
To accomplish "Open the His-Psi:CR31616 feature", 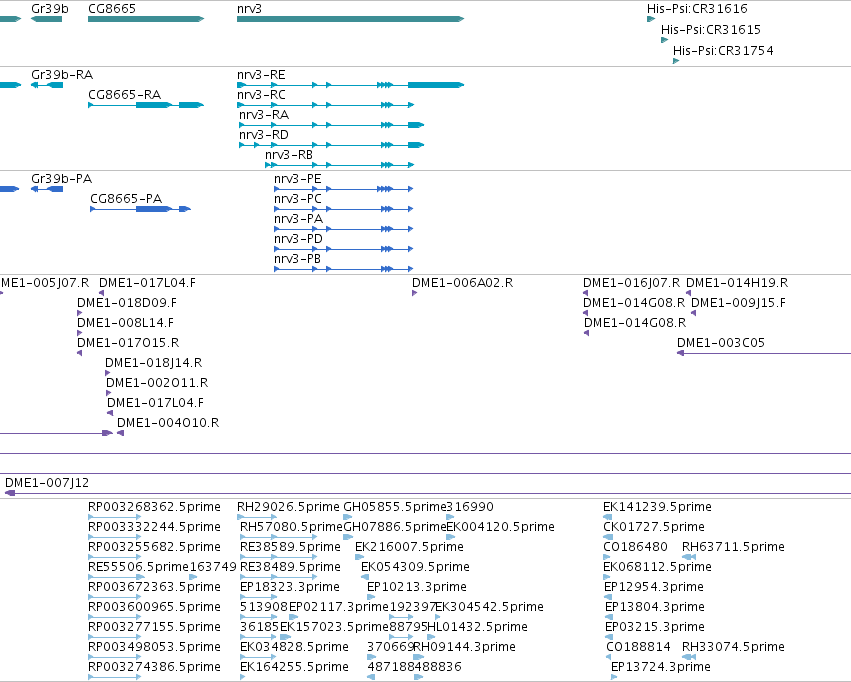I will click(x=697, y=9).
